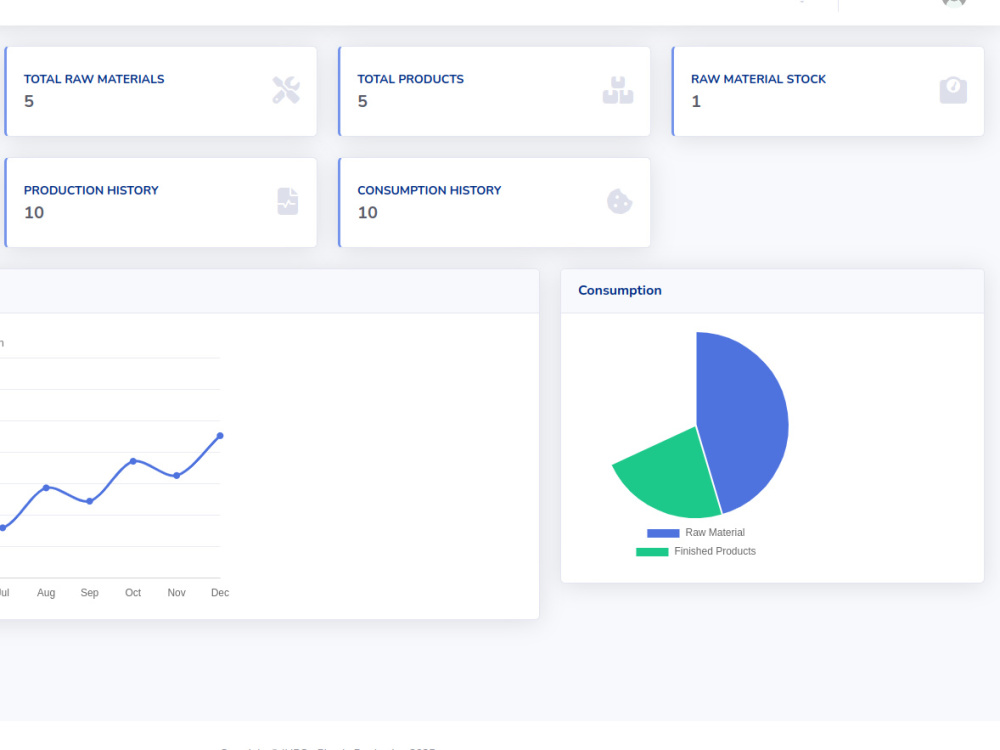Click the wrench tools icon on Total Raw Materials card
The height and width of the screenshot is (750, 1000).
(286, 90)
